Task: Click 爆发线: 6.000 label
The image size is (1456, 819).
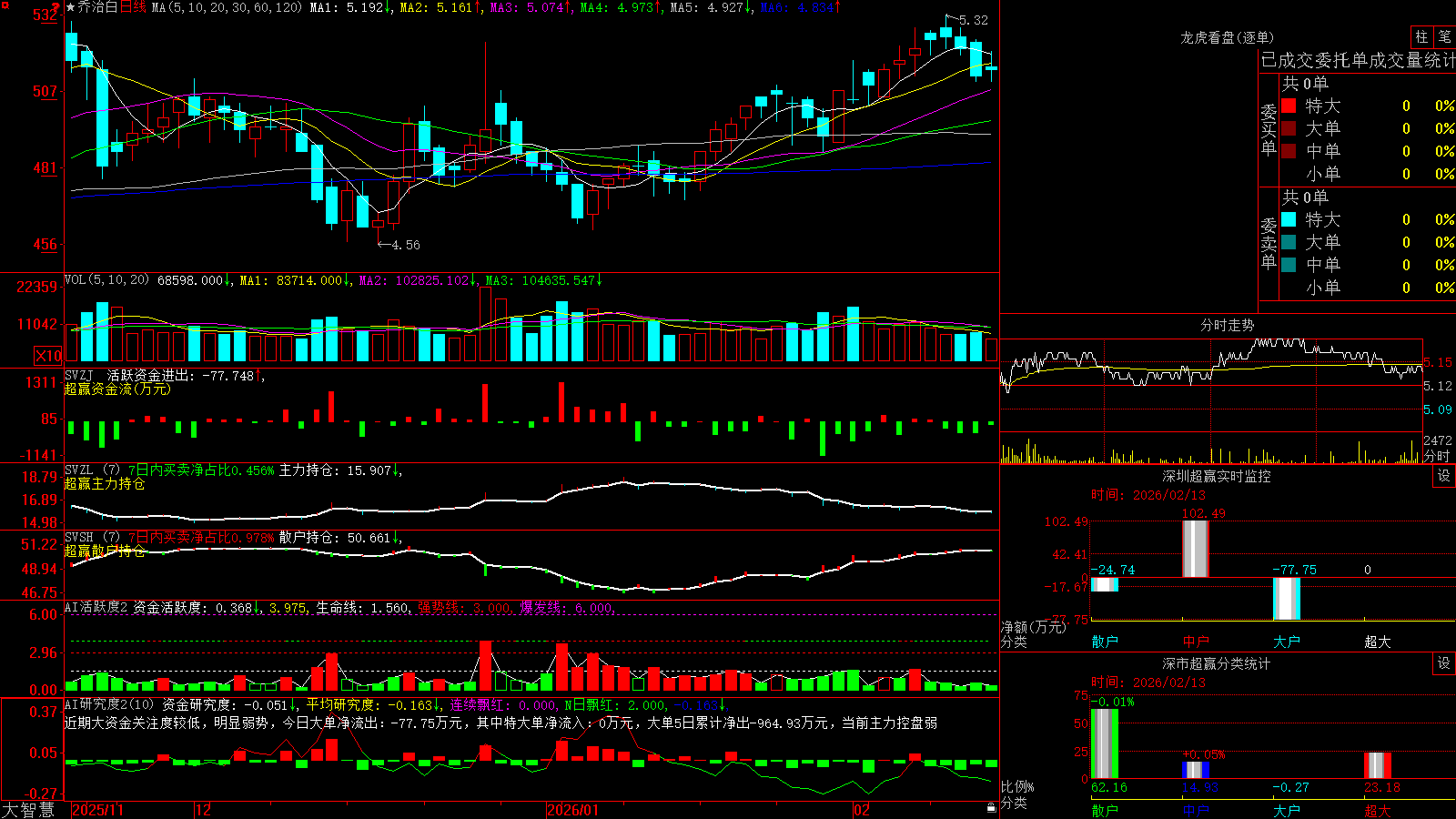Action: point(567,608)
